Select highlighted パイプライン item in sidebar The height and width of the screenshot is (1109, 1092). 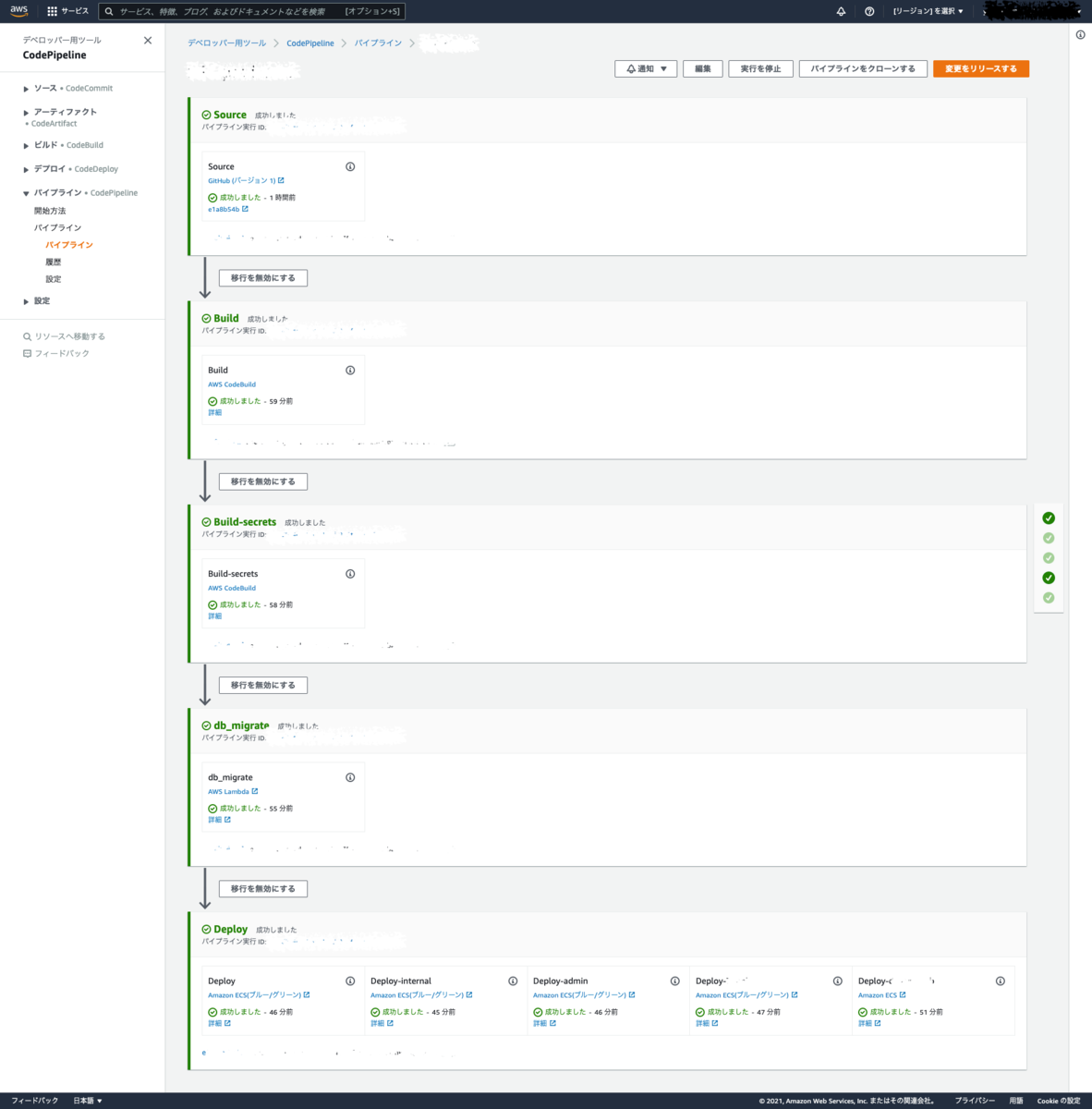point(69,245)
